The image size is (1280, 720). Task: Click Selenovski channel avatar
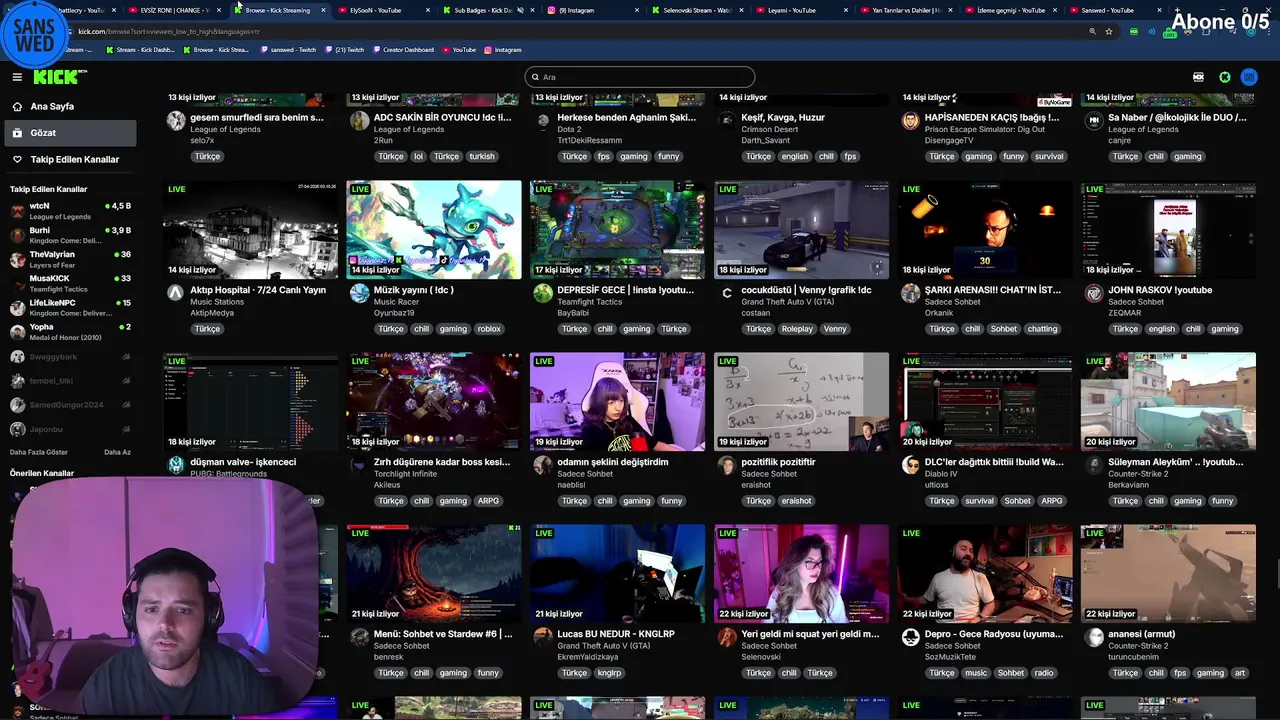click(x=727, y=637)
